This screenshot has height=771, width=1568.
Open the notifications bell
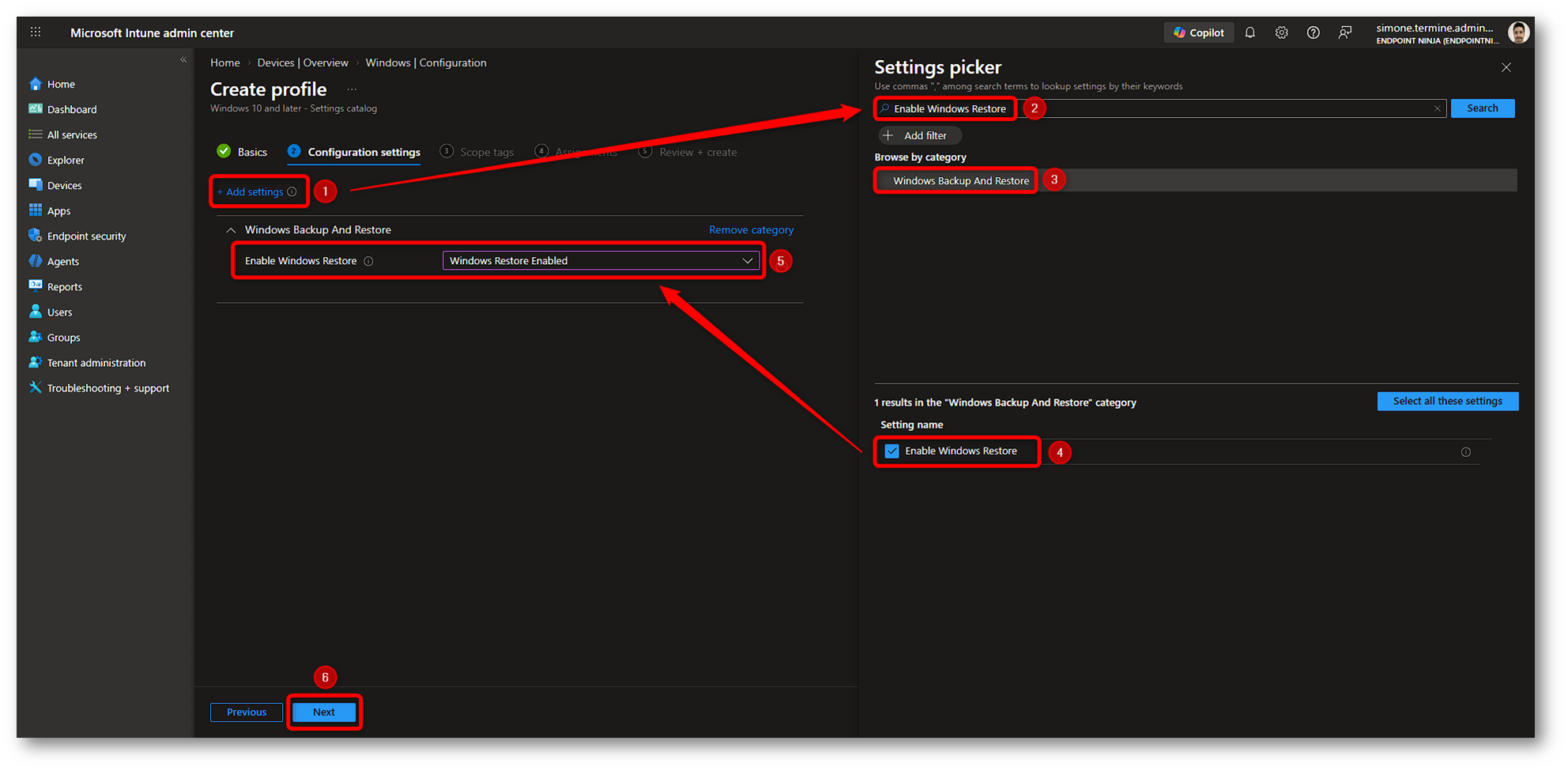point(1250,32)
